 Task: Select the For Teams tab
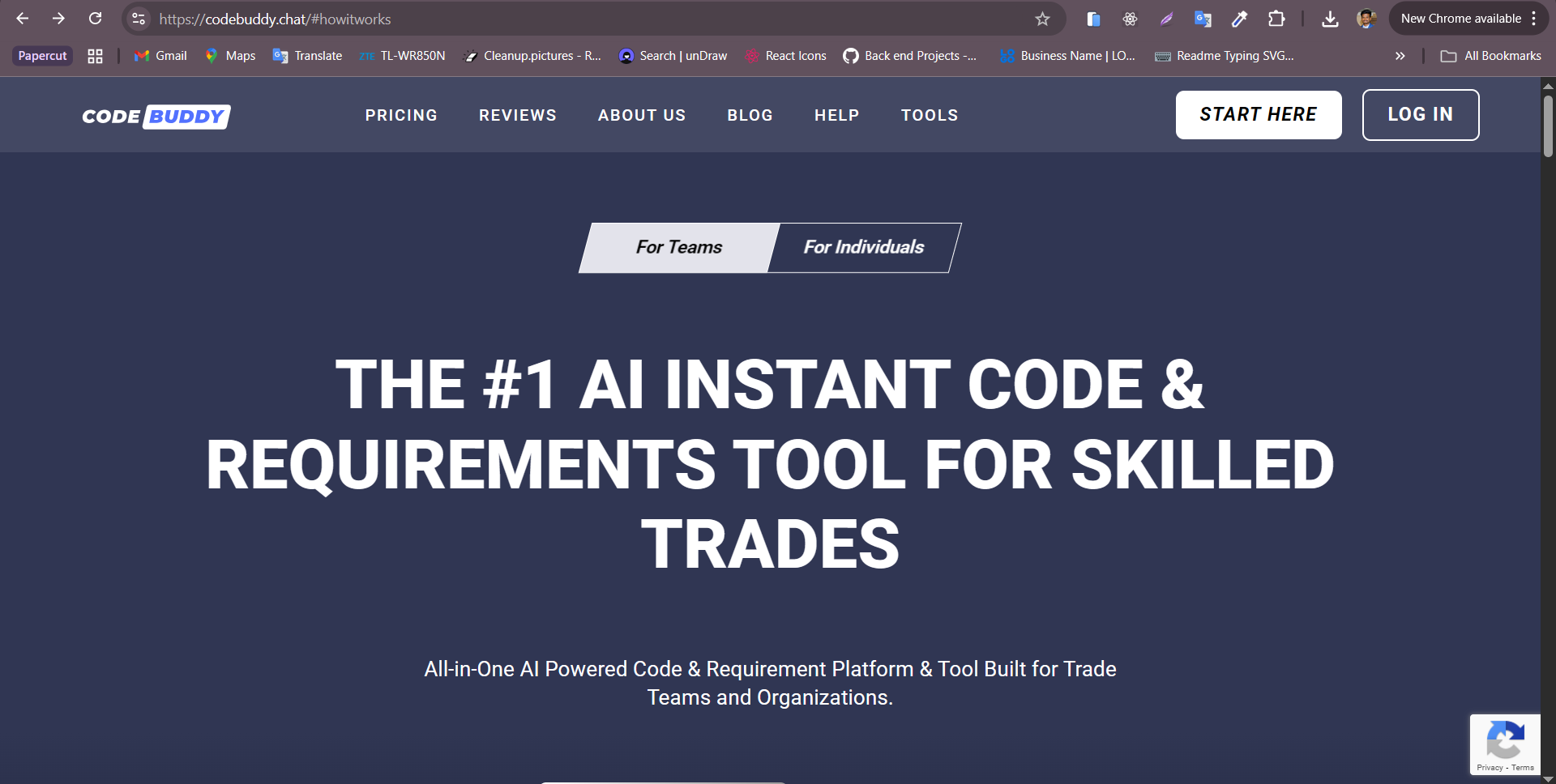(x=678, y=248)
